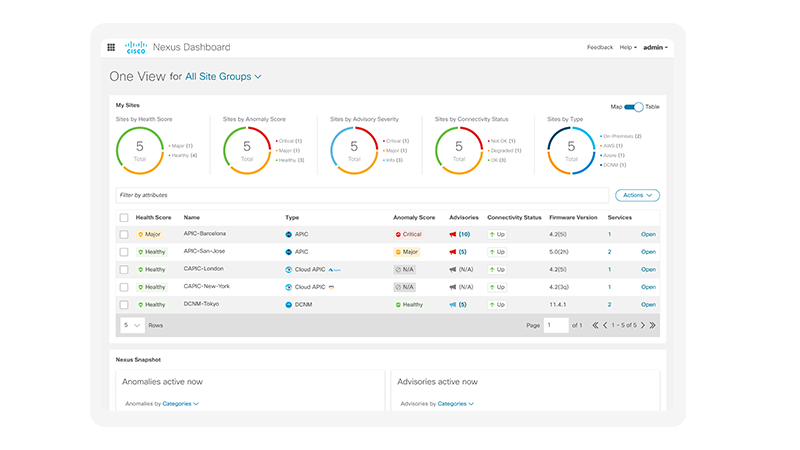Screen dimensions: 800x450
Task: Open the APIC-San-Jose site link
Action: [x=648, y=252]
